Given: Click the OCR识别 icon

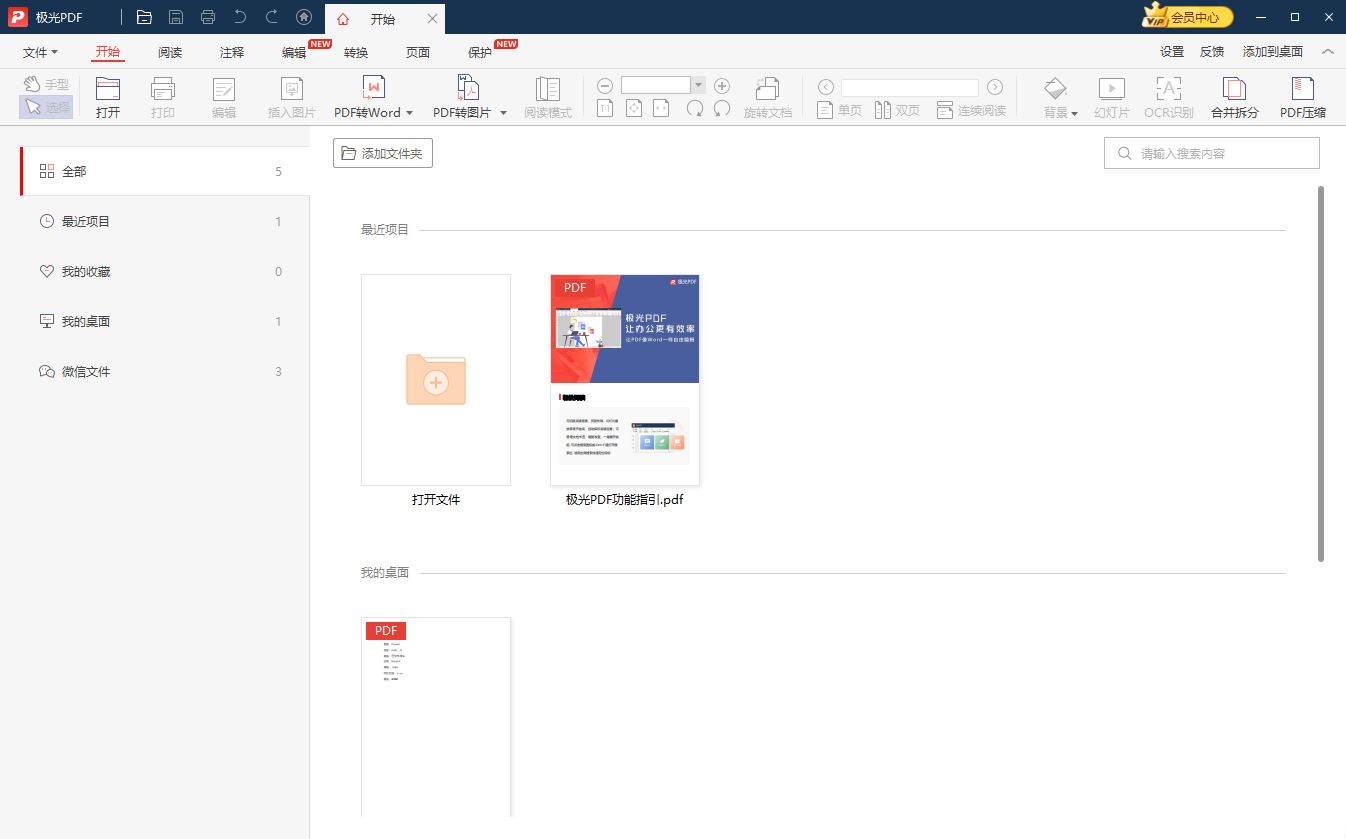Looking at the screenshot, I should [x=1168, y=90].
